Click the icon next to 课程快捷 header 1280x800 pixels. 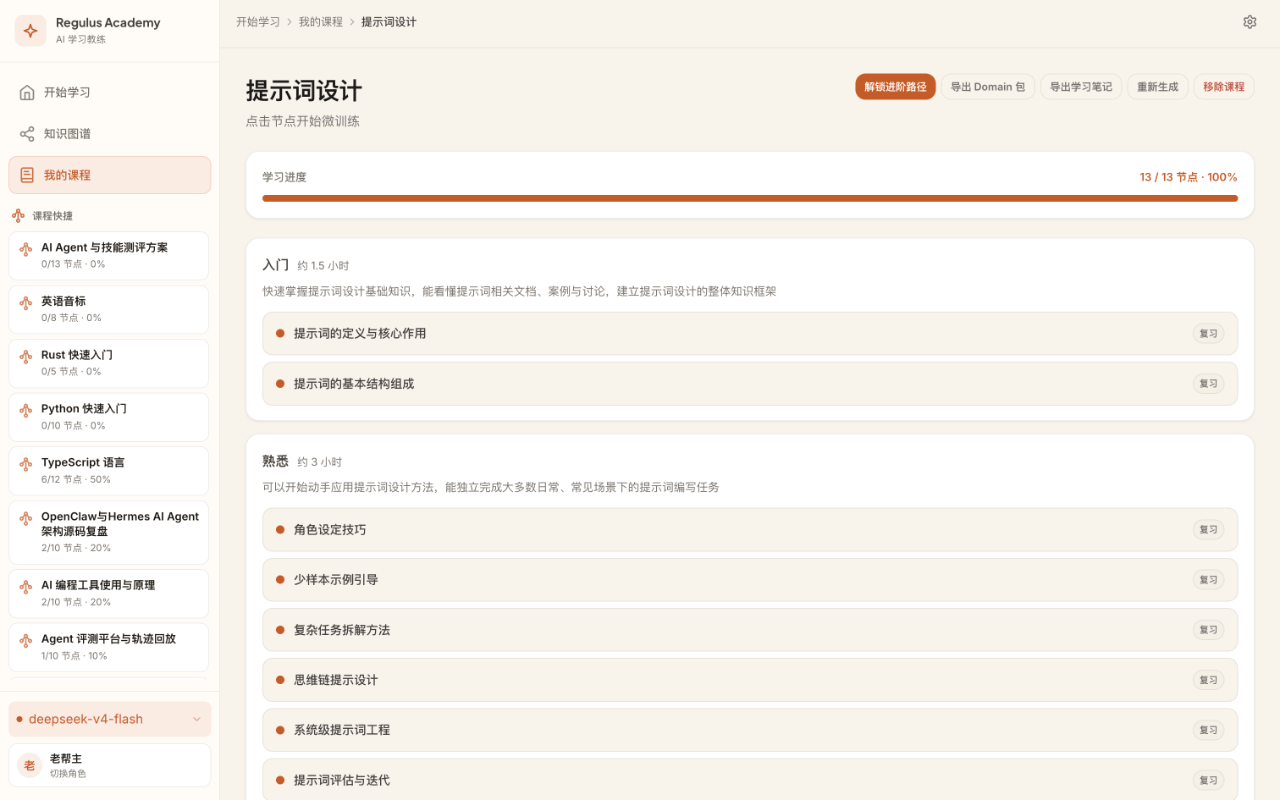click(x=18, y=215)
